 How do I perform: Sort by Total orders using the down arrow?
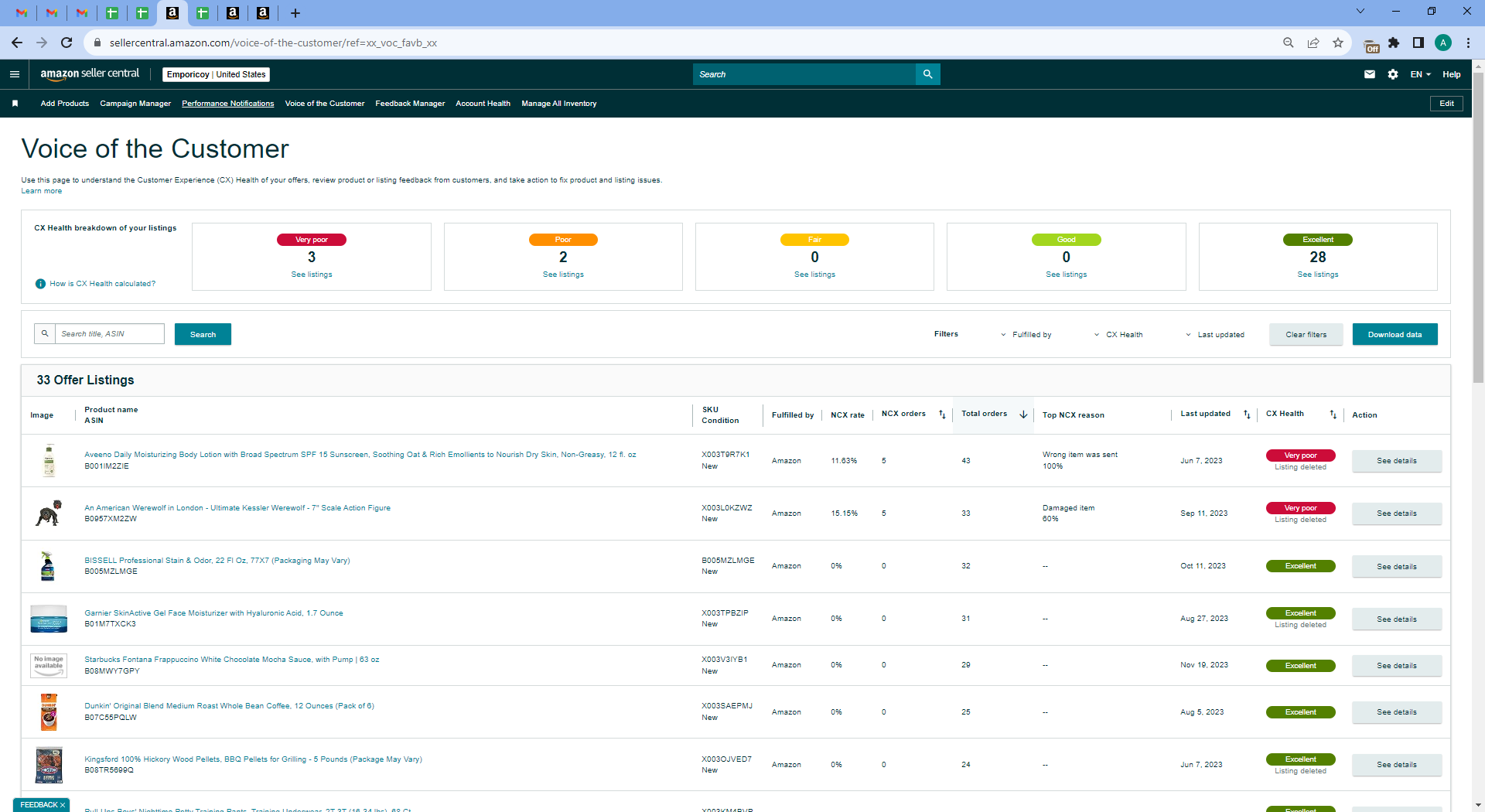1023,415
